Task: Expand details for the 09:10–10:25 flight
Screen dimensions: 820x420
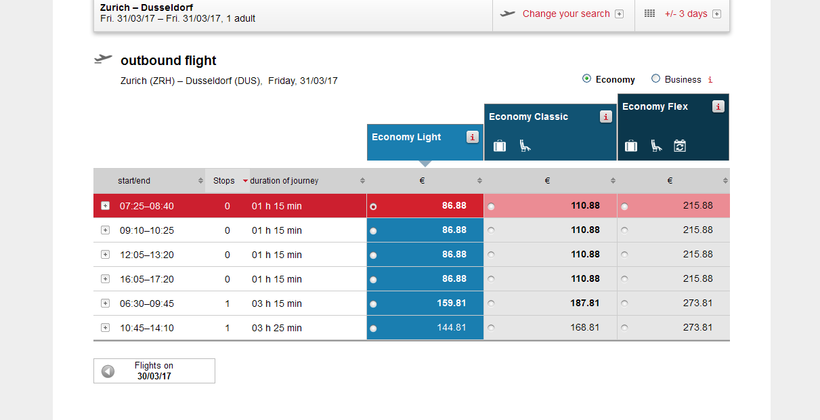Action: pyautogui.click(x=105, y=230)
